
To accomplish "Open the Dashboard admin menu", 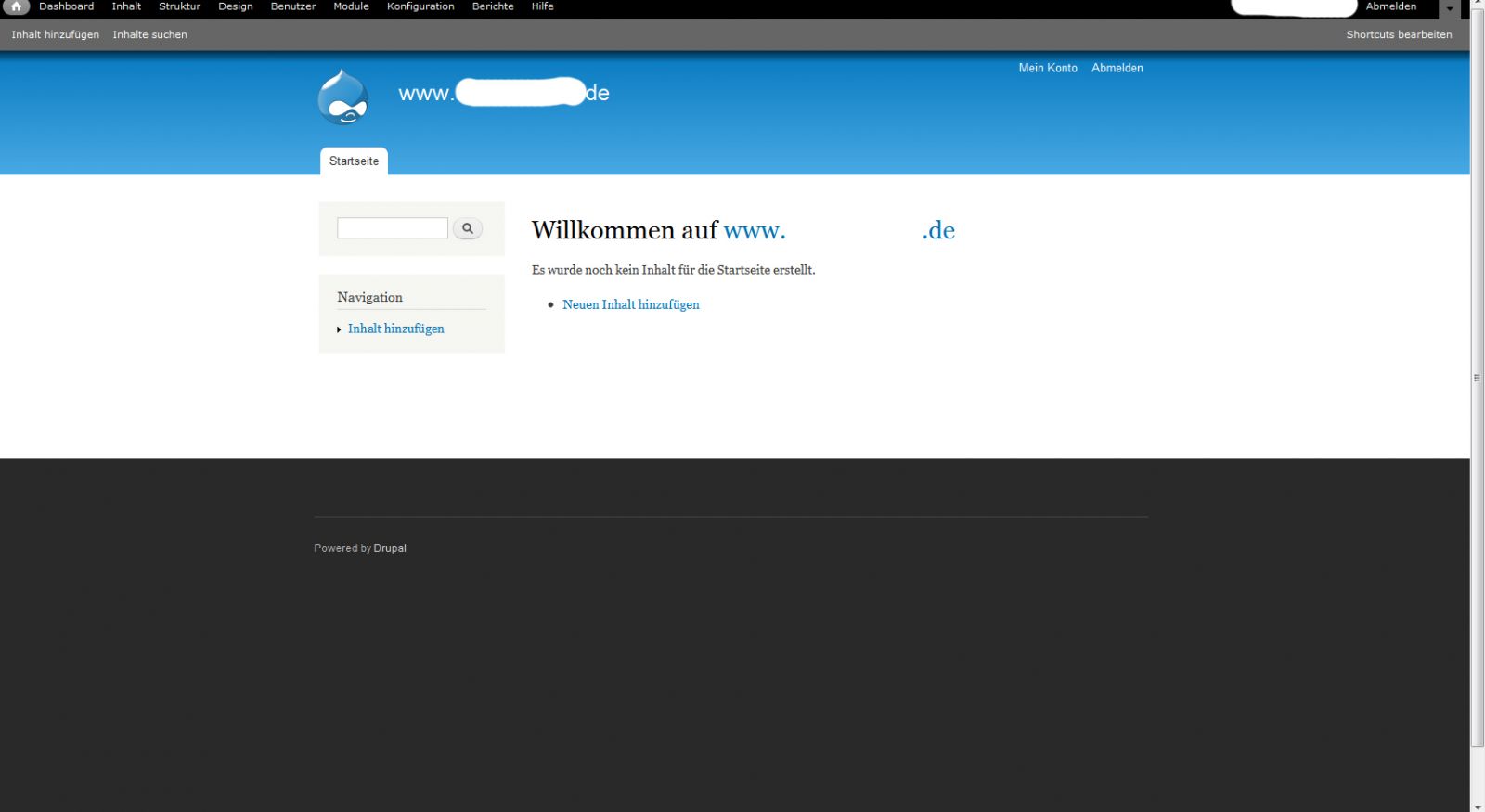I will click(66, 6).
